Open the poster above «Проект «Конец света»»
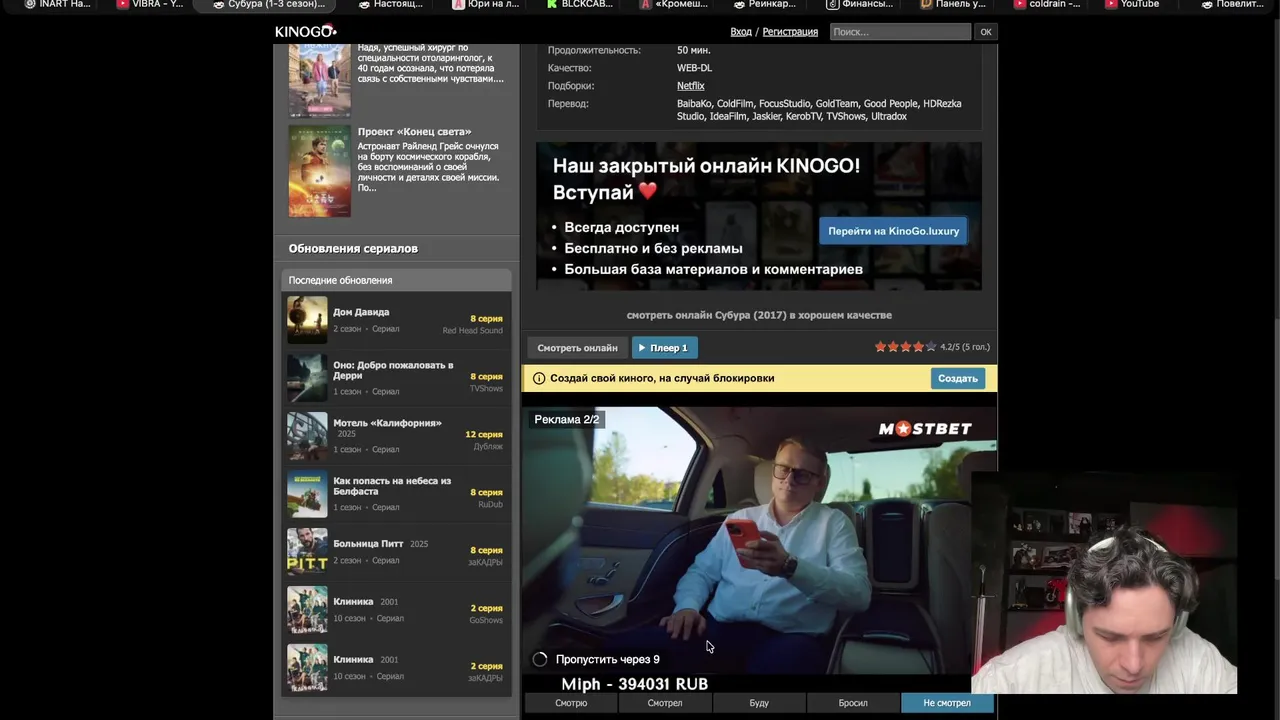The height and width of the screenshot is (720, 1280). point(320,80)
